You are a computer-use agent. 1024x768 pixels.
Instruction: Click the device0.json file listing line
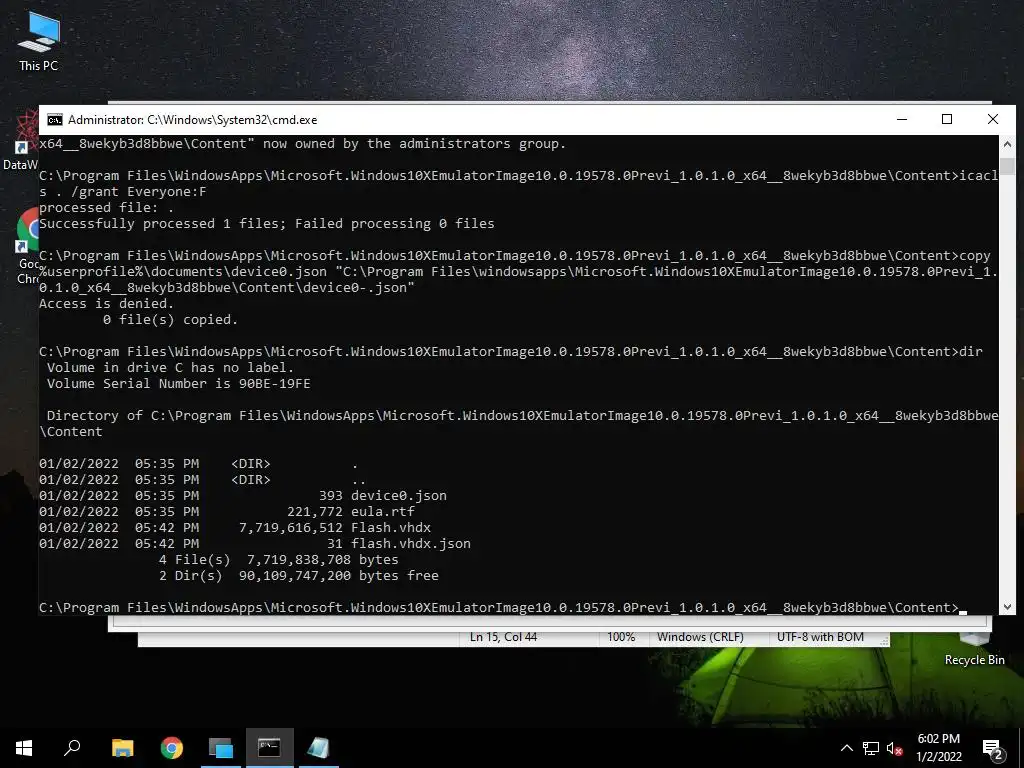pos(243,496)
